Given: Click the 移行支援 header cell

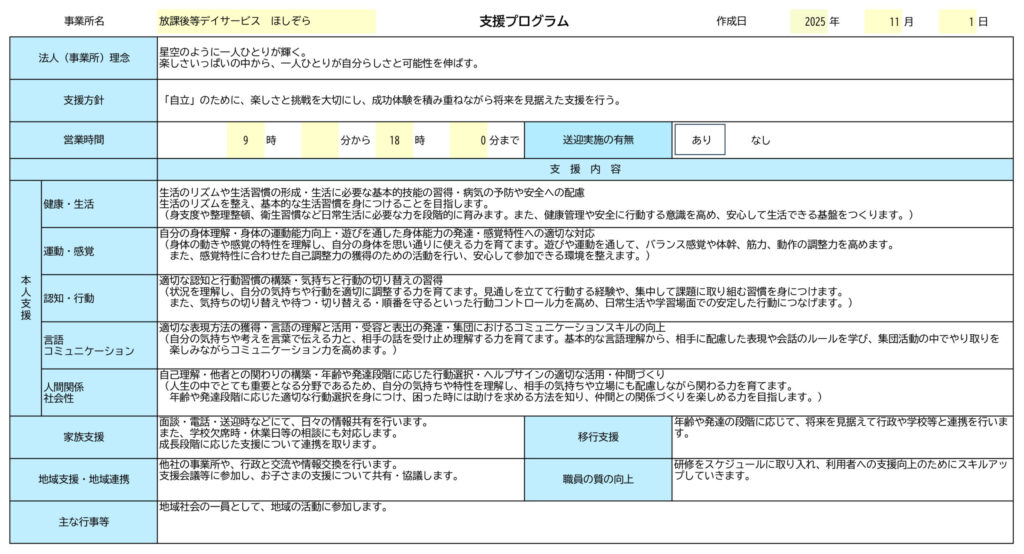Looking at the screenshot, I should [597, 437].
